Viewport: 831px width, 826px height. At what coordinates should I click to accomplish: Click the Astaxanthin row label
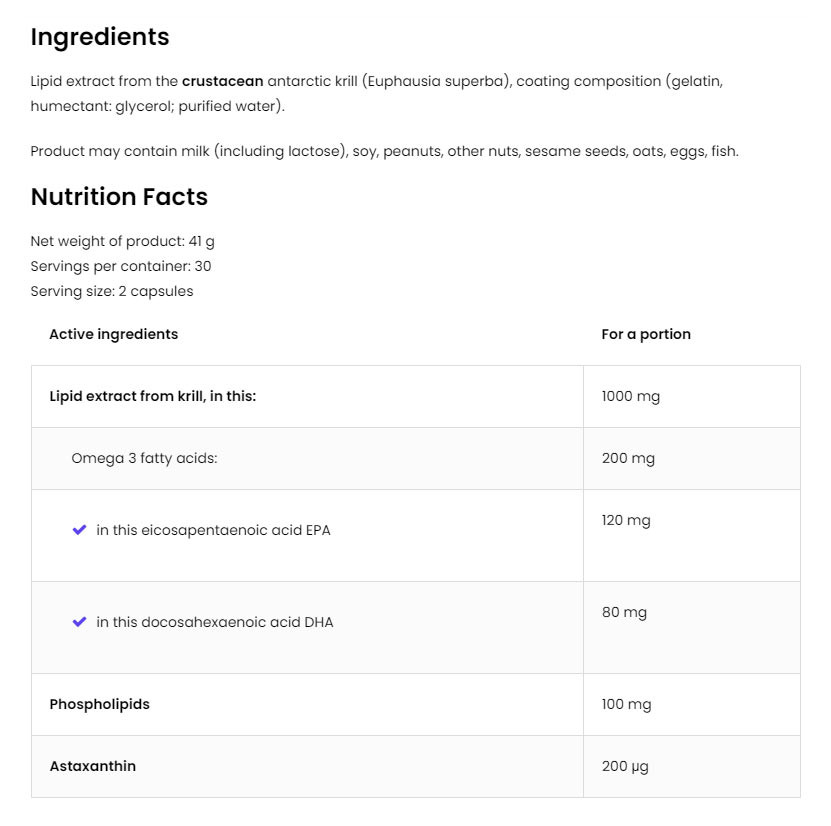[x=92, y=766]
